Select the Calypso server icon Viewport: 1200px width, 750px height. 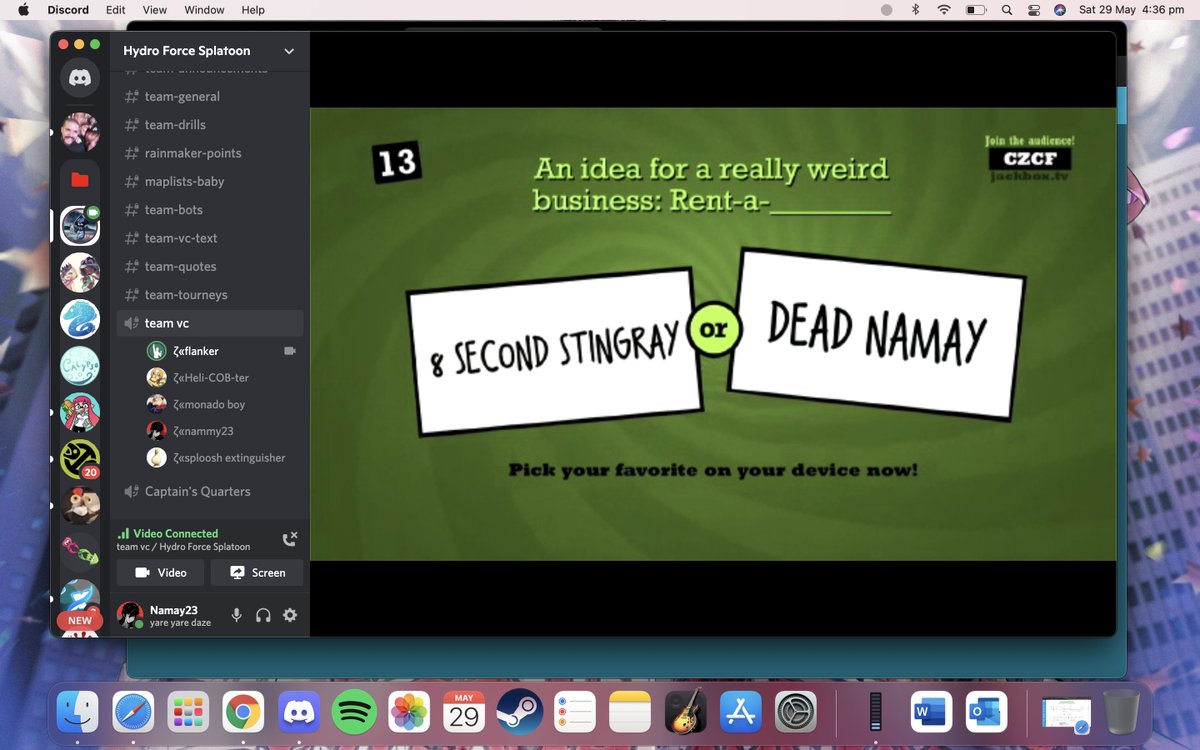tap(80, 366)
